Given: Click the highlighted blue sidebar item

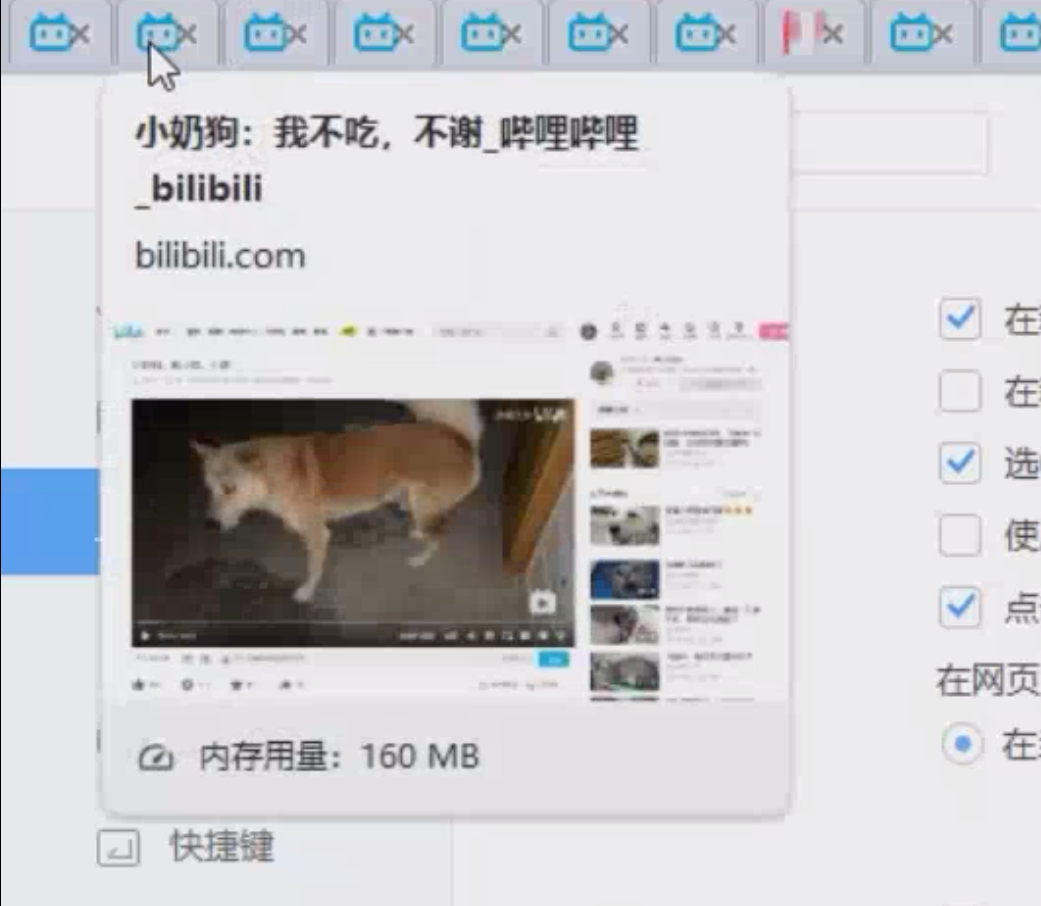Looking at the screenshot, I should click(50, 521).
